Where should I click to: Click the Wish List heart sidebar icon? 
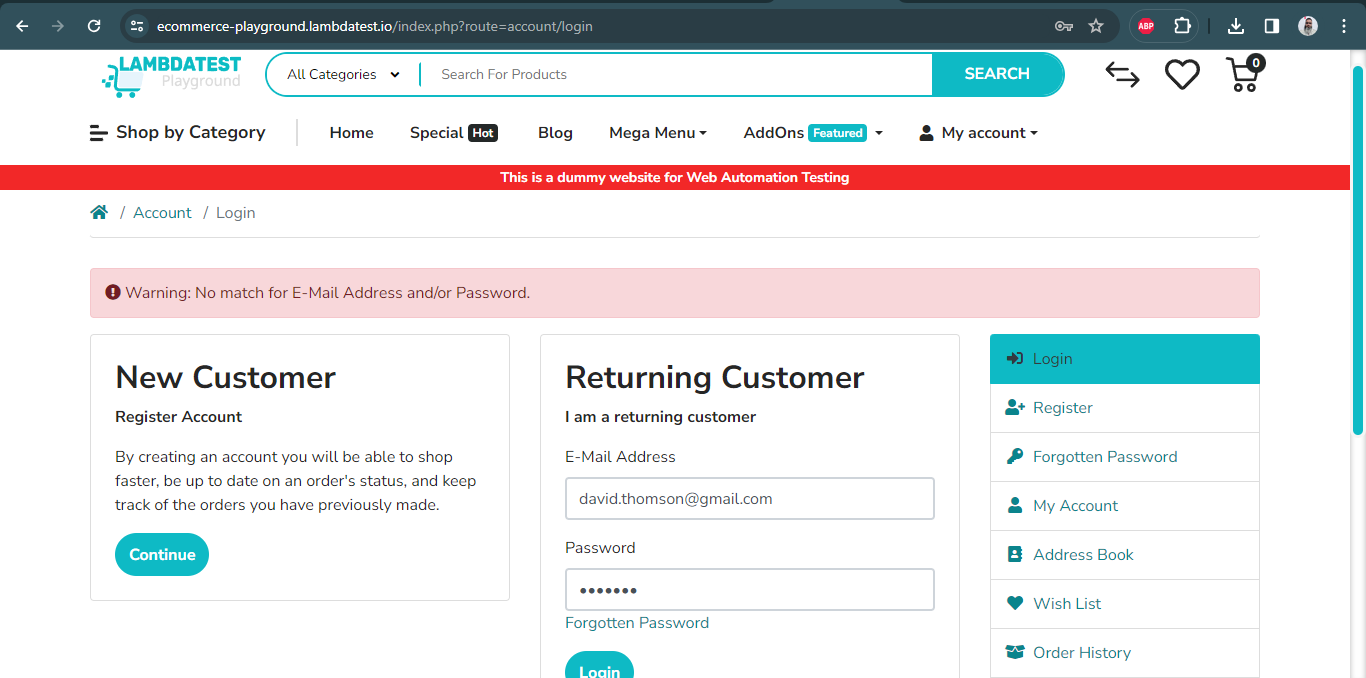[1015, 603]
